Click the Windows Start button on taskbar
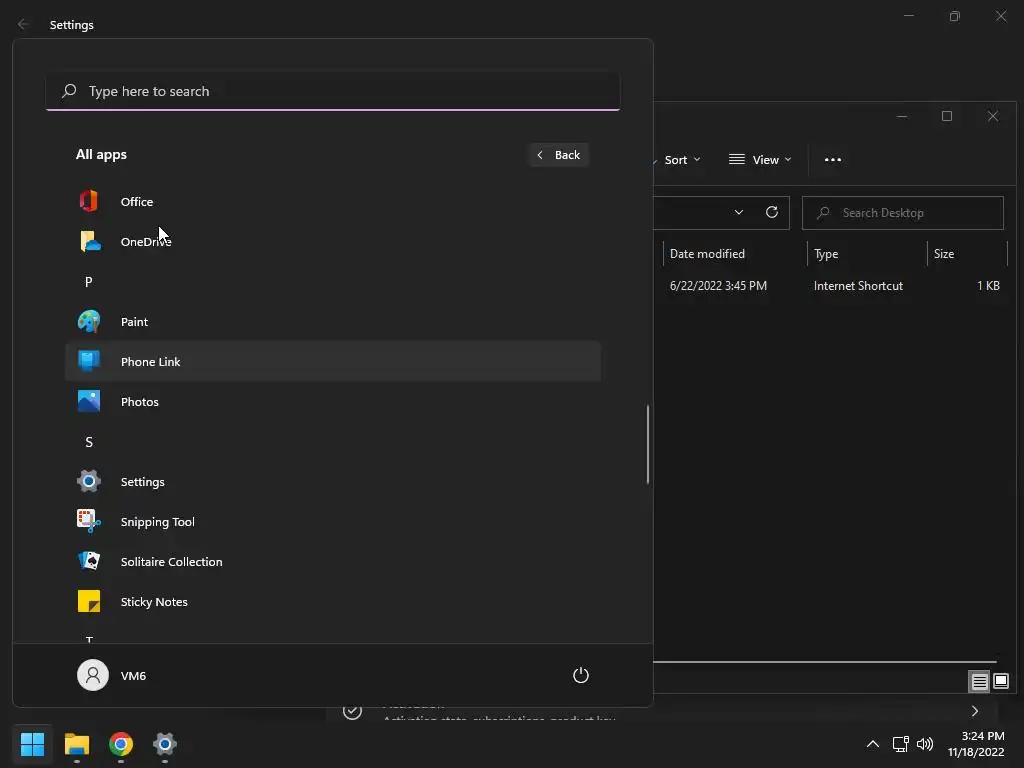Viewport: 1024px width, 768px height. click(32, 744)
